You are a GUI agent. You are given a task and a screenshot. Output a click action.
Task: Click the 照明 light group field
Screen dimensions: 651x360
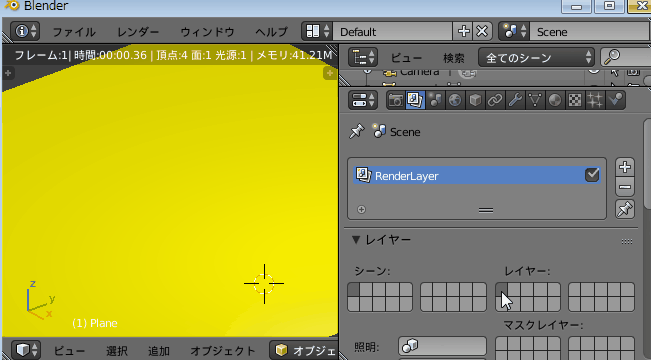(442, 346)
